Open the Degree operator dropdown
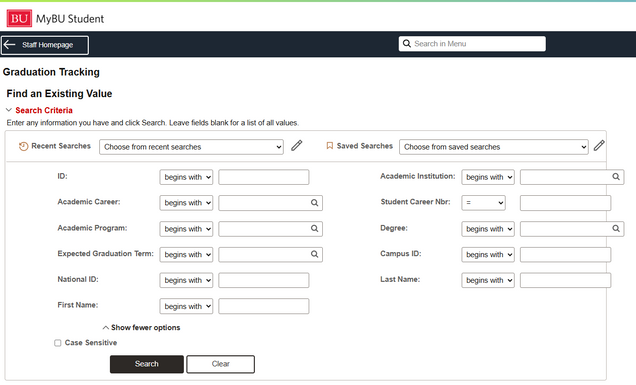 pos(488,229)
